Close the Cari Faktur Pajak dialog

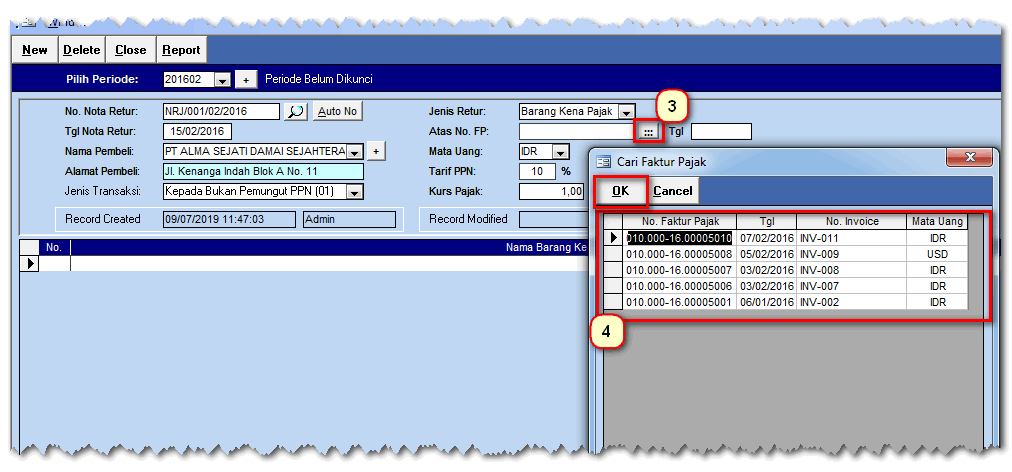pos(968,159)
